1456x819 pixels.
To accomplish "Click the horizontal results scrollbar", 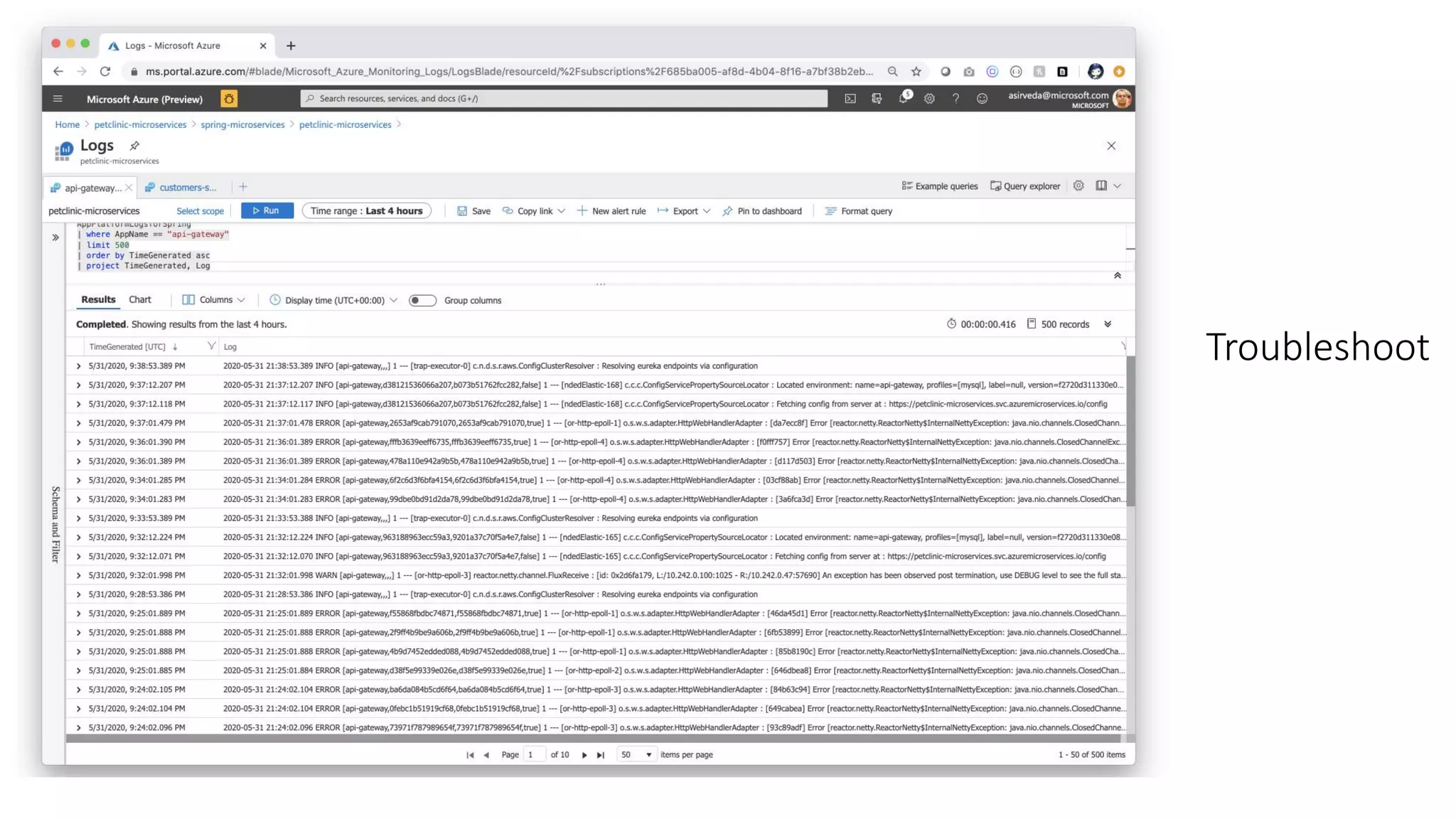I will pos(593,739).
